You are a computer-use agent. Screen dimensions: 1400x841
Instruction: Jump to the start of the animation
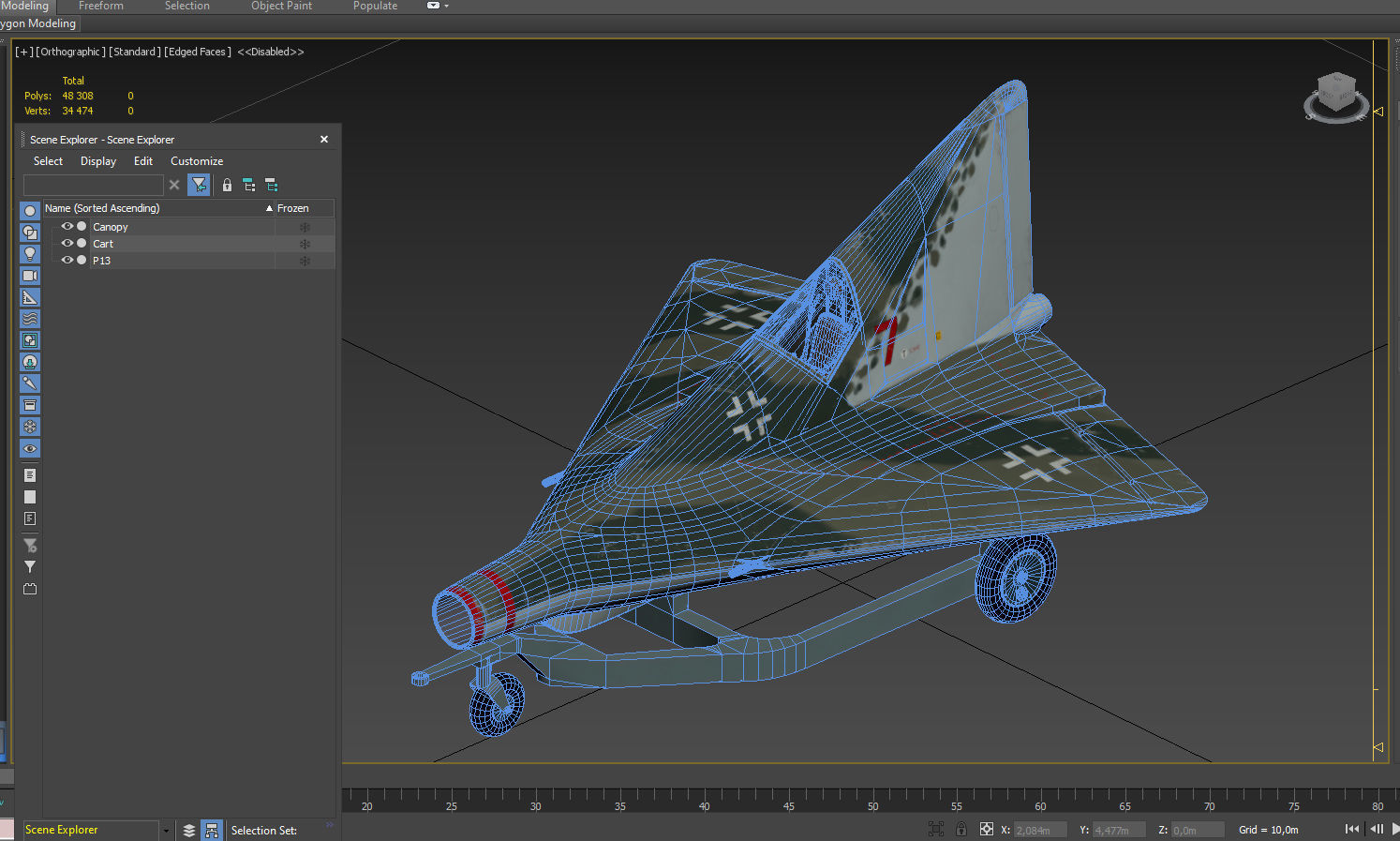(1352, 829)
